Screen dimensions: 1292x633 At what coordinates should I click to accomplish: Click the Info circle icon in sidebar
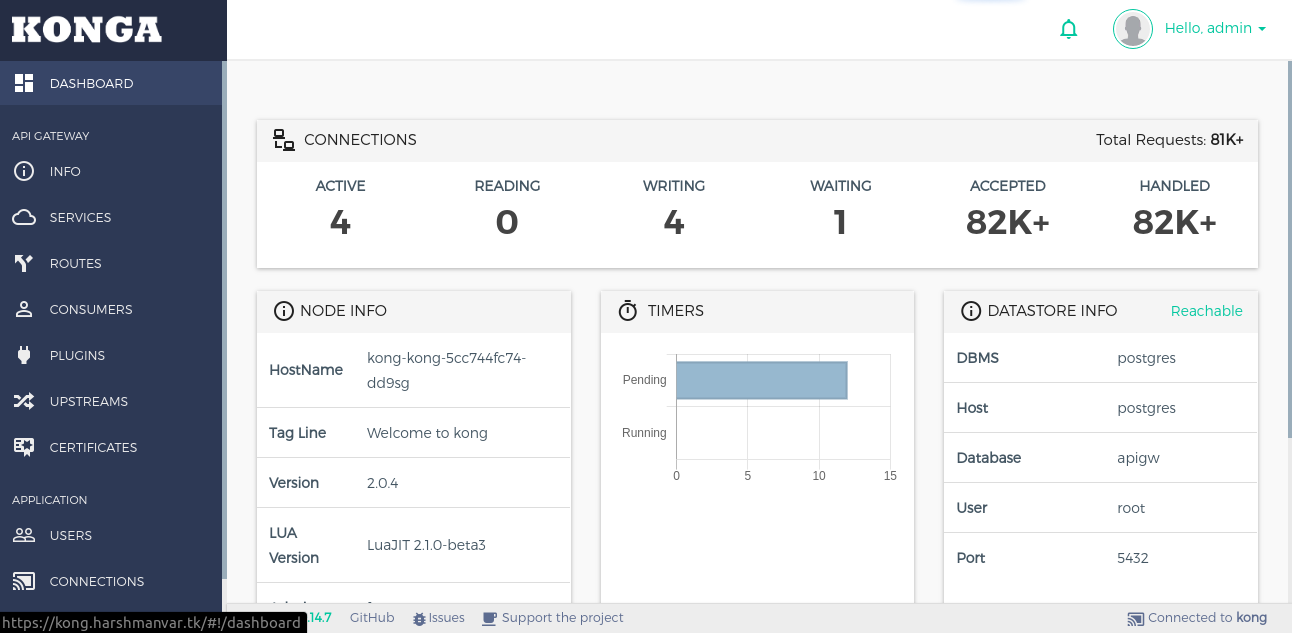24,171
